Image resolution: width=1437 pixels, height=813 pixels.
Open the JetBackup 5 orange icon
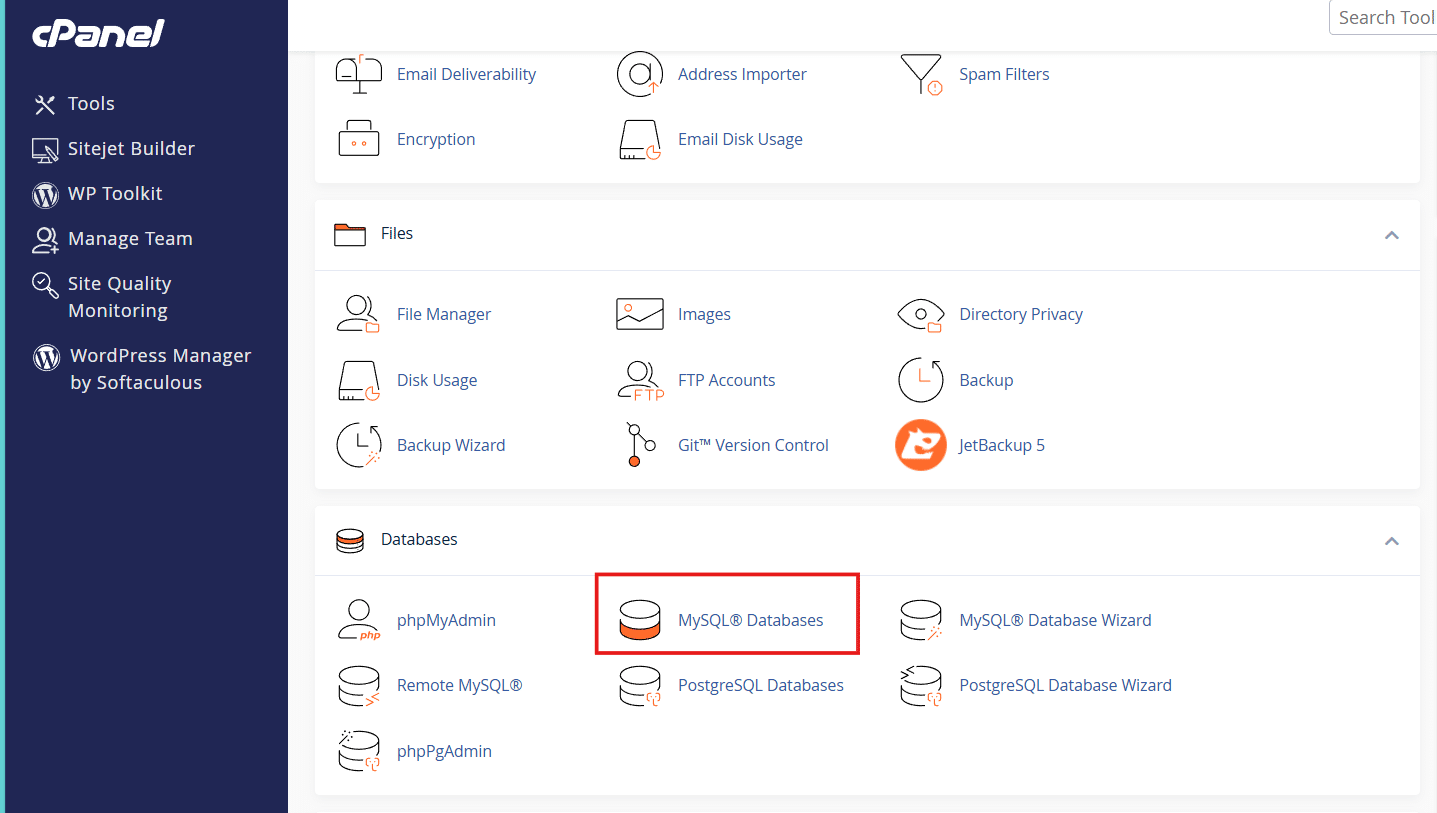[x=921, y=445]
